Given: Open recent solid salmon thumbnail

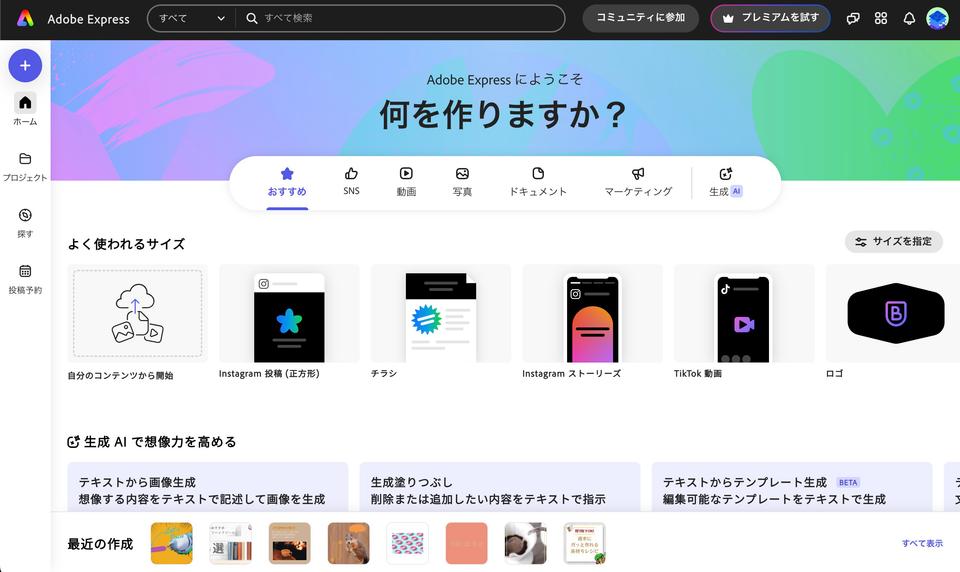Looking at the screenshot, I should 467,543.
